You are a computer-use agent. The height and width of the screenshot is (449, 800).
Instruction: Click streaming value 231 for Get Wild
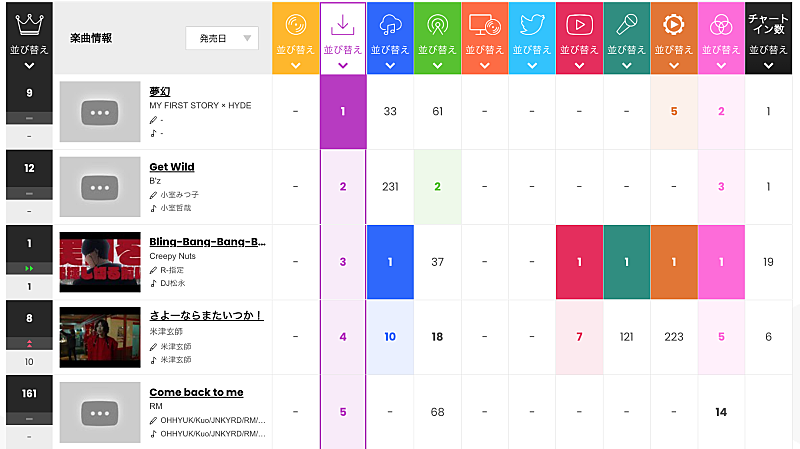[390, 187]
